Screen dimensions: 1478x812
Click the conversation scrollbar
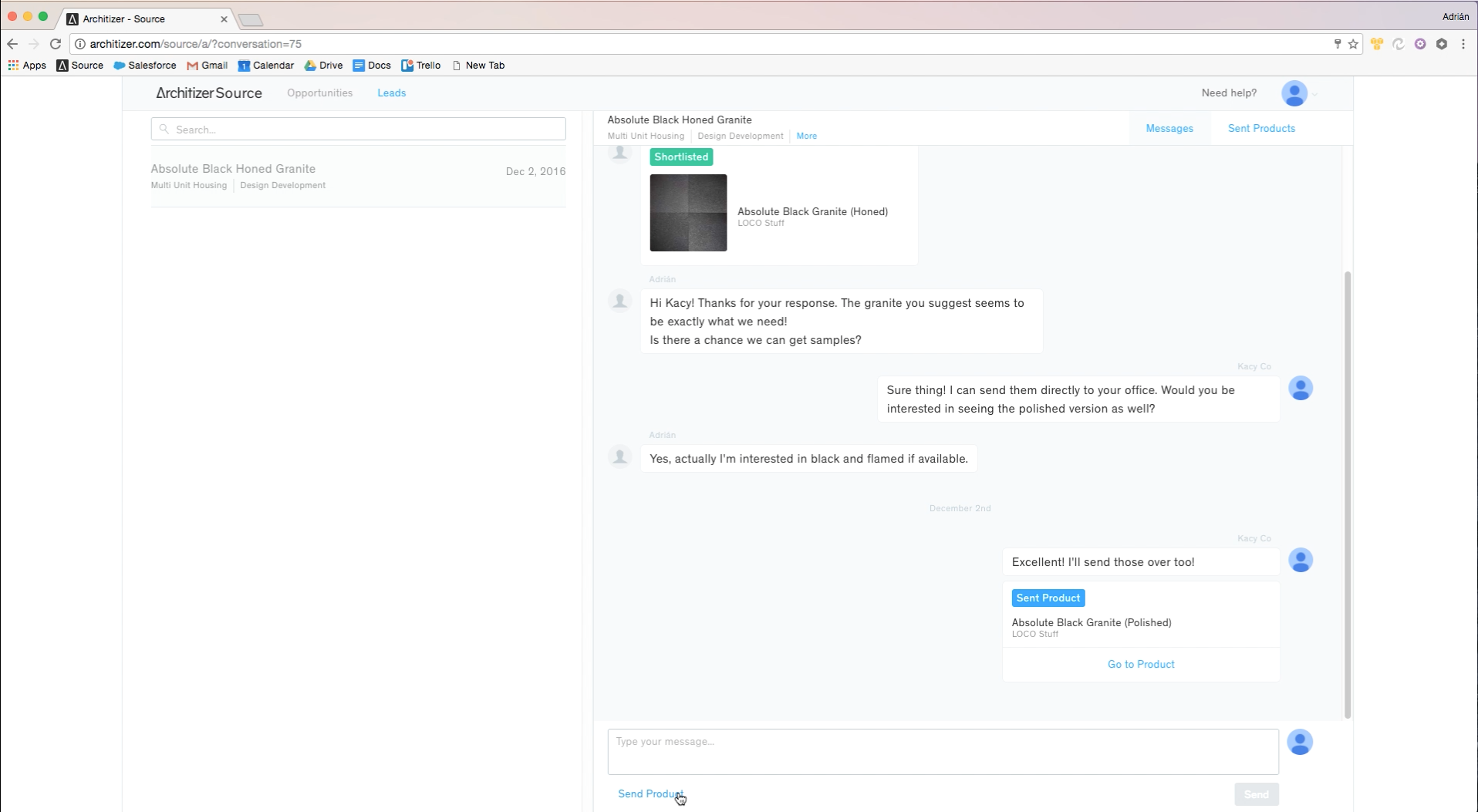(1347, 494)
